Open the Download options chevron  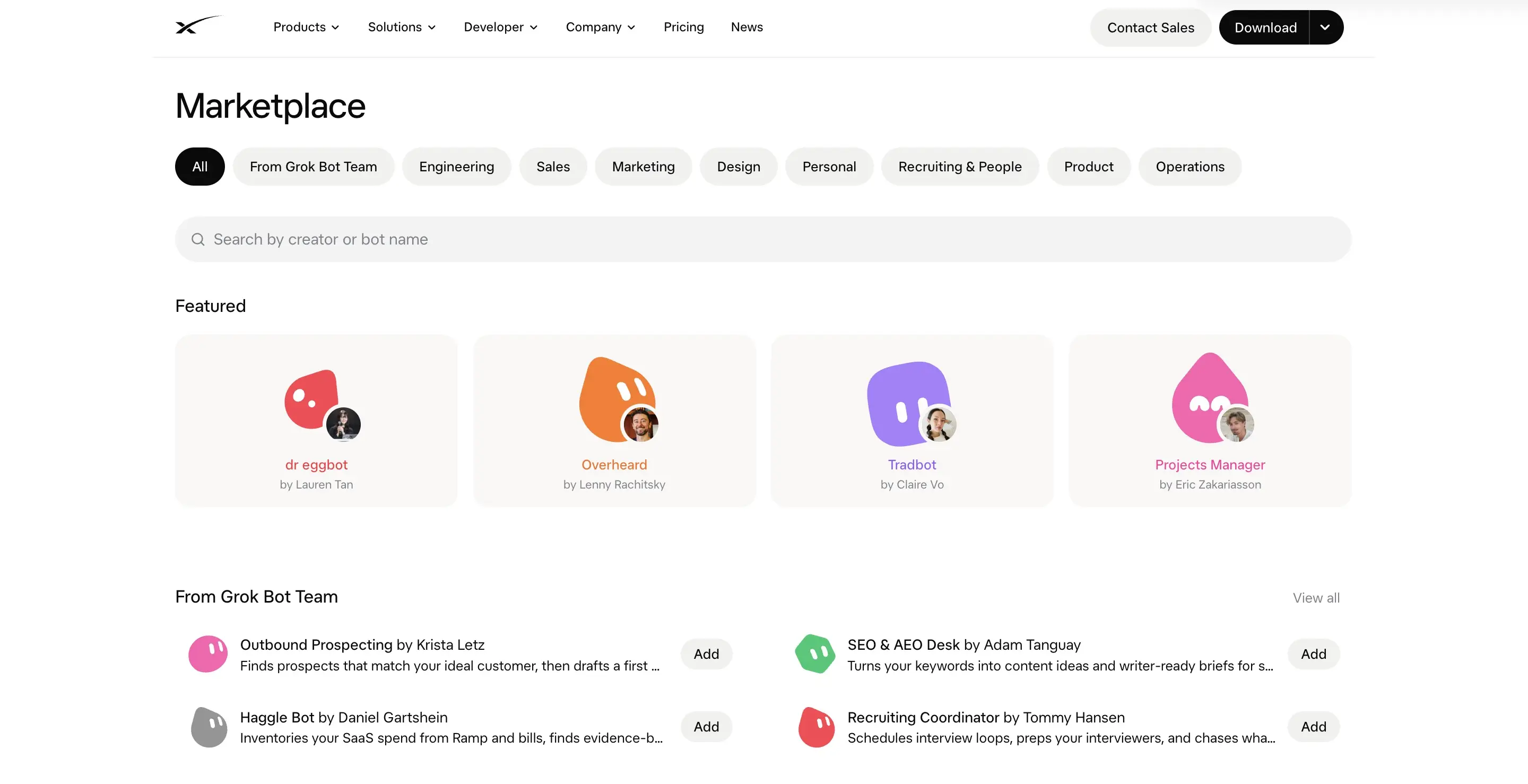(1325, 27)
